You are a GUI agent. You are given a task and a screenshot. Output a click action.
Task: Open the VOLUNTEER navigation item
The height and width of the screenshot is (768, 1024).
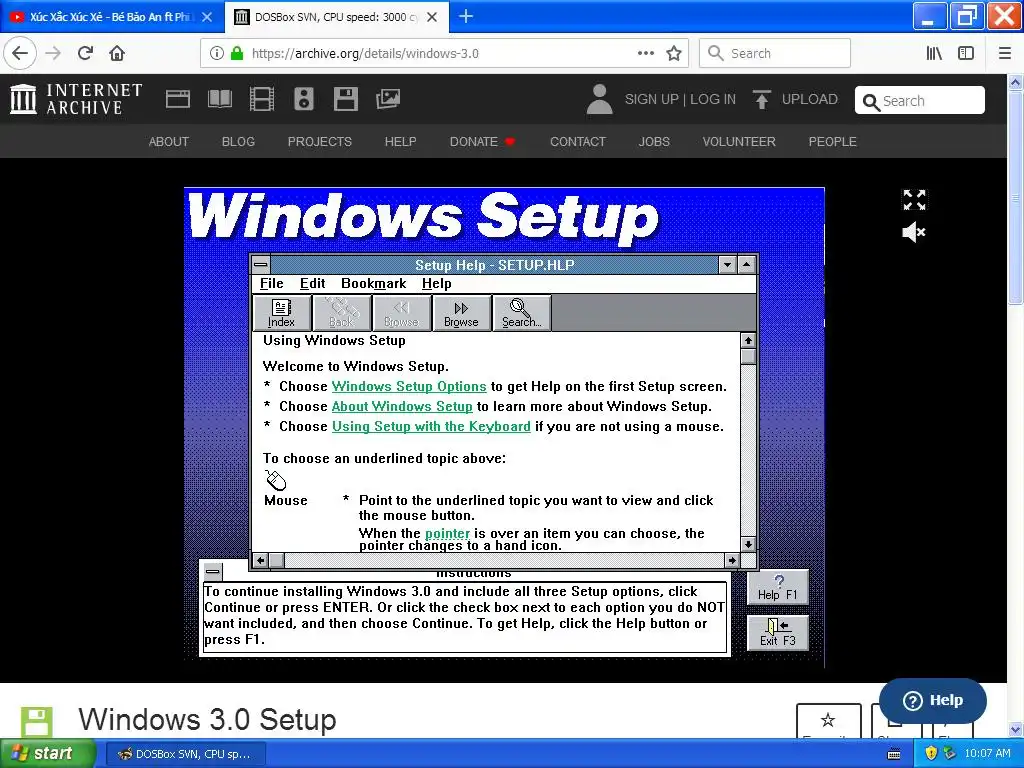739,142
